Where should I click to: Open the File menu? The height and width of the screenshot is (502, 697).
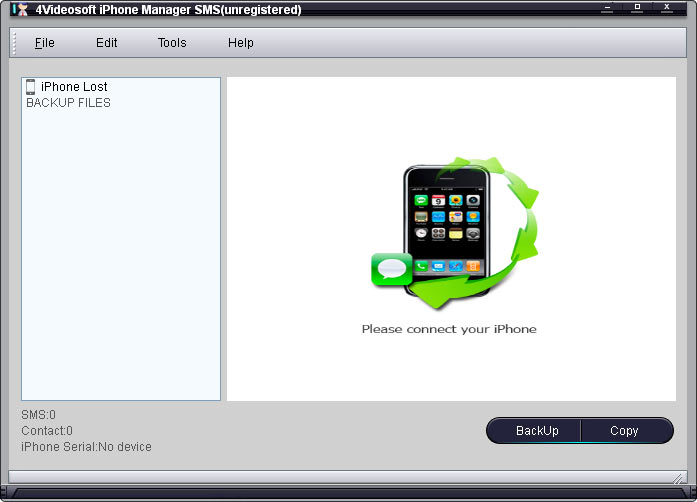45,43
